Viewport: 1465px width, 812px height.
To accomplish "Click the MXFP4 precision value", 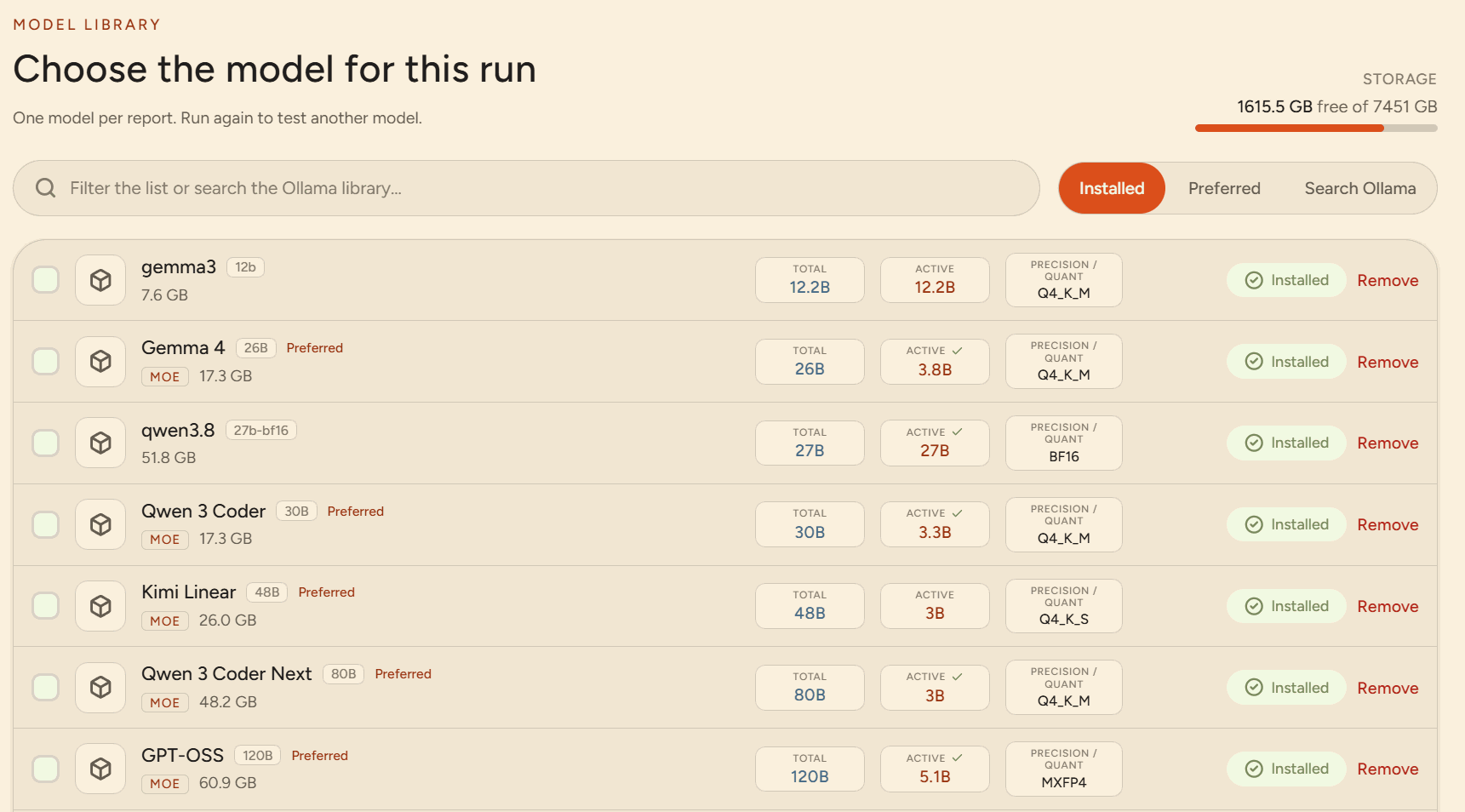I will pyautogui.click(x=1064, y=782).
